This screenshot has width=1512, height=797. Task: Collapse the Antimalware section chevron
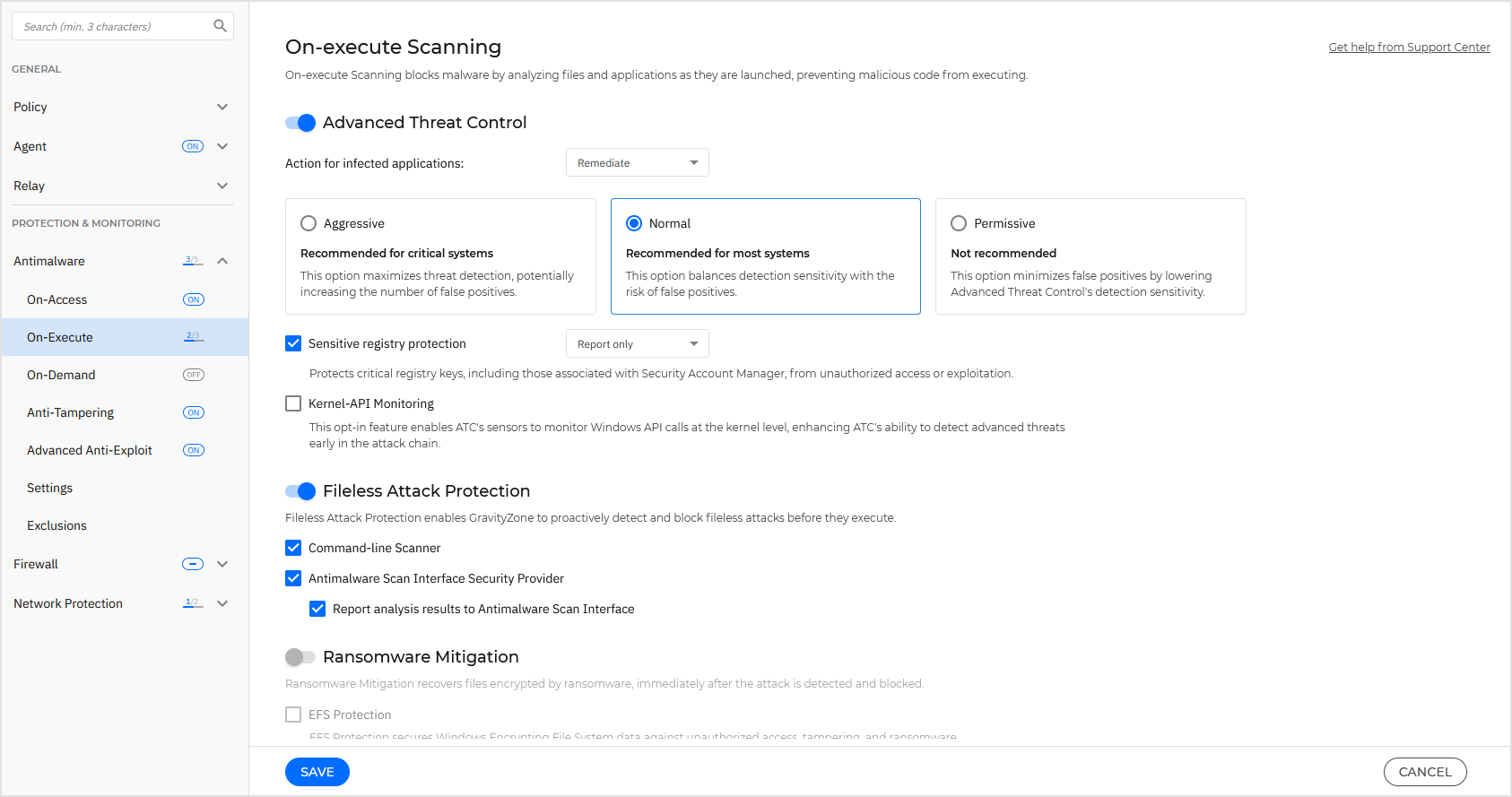(222, 261)
